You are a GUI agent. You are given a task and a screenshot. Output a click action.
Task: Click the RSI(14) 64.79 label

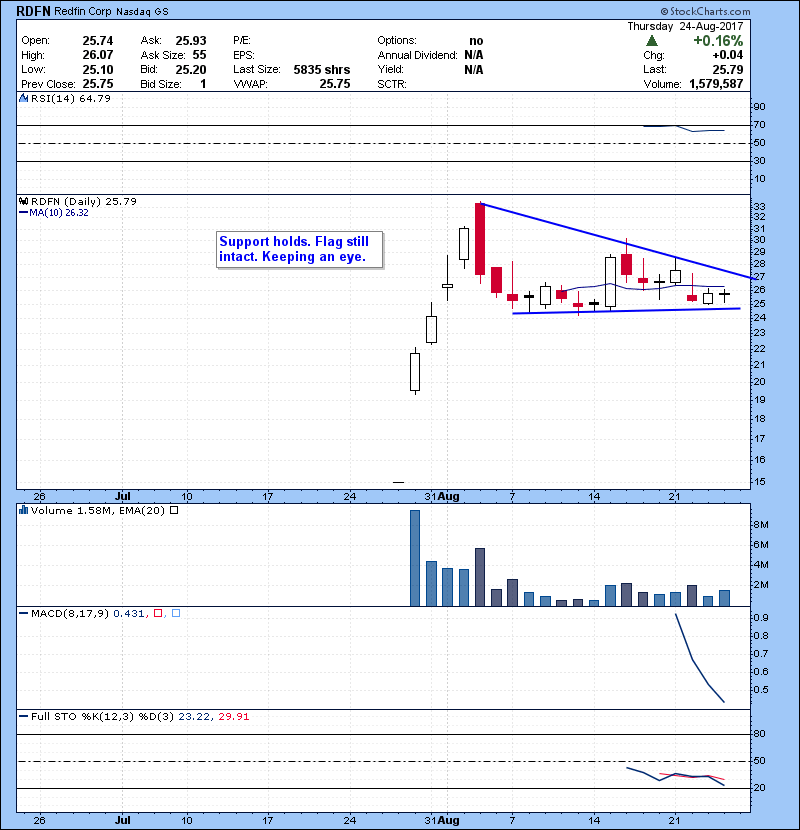71,98
